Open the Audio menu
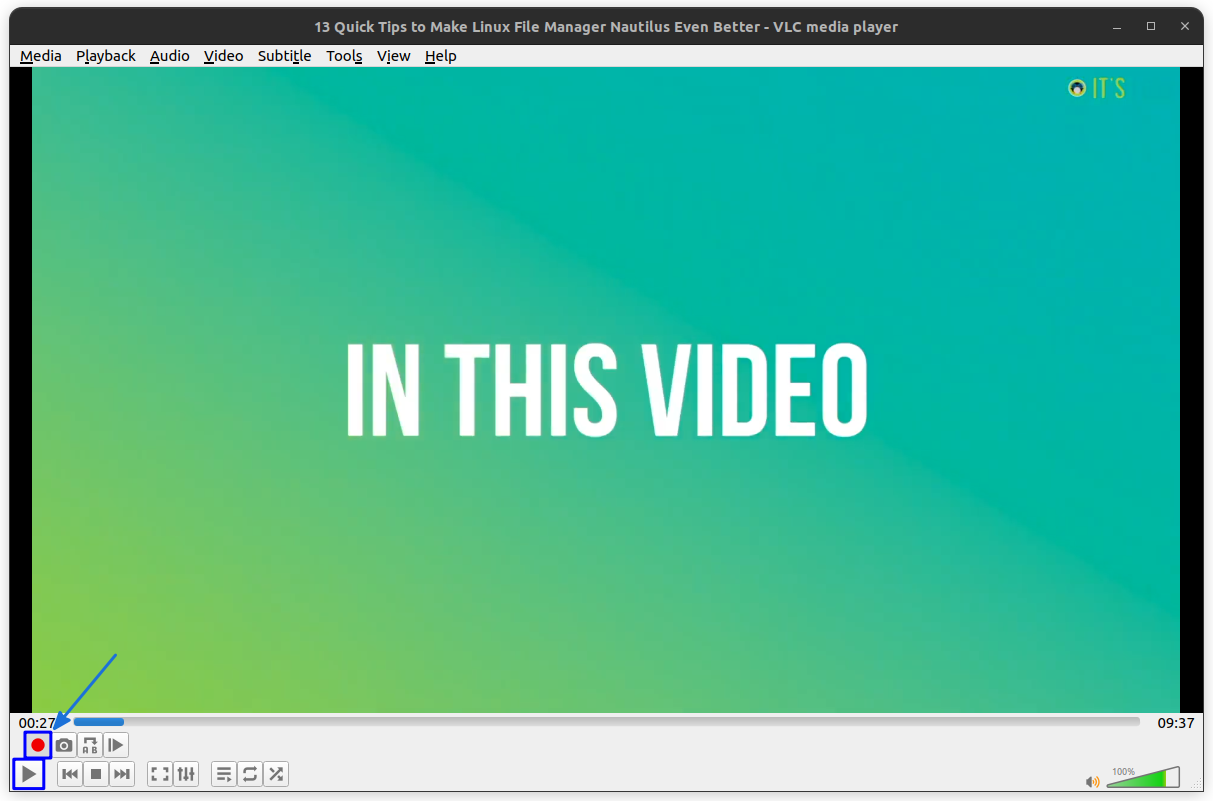 pyautogui.click(x=169, y=56)
